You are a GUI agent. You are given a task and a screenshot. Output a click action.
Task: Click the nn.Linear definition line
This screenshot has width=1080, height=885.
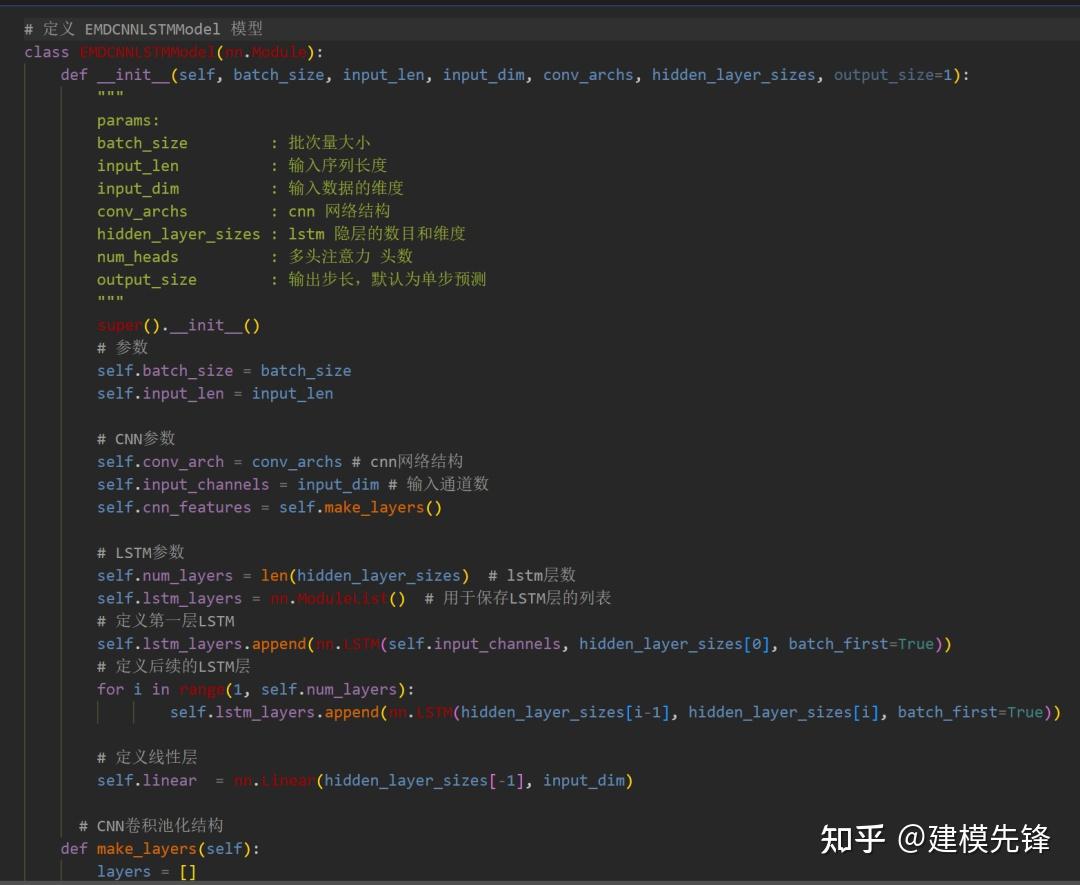tap(364, 780)
